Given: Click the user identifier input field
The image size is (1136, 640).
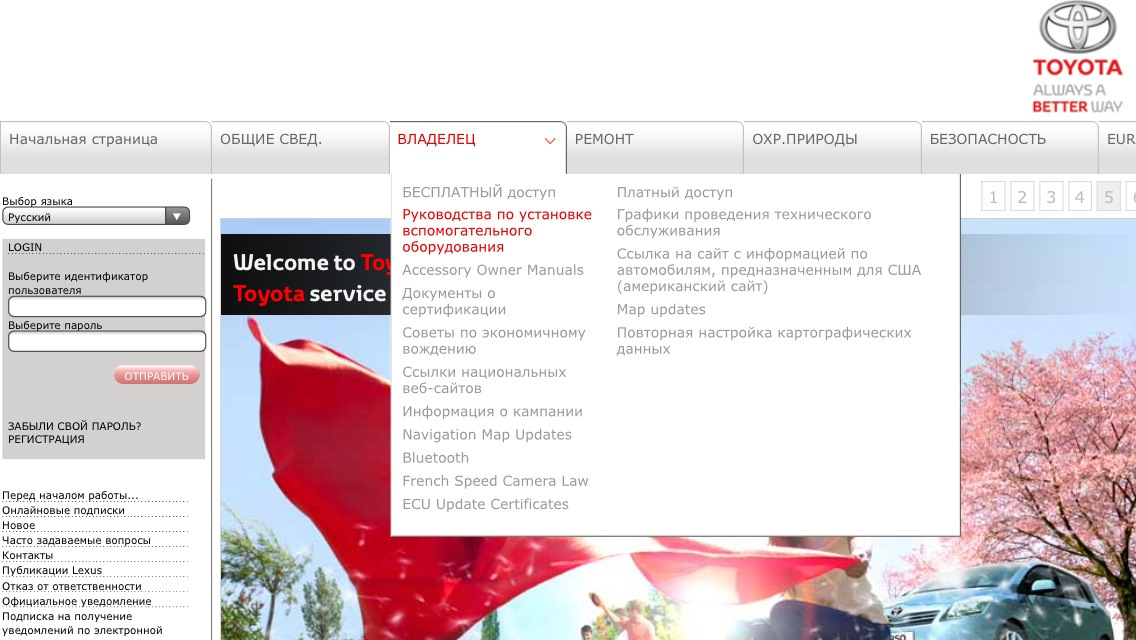Looking at the screenshot, I should 106,307.
